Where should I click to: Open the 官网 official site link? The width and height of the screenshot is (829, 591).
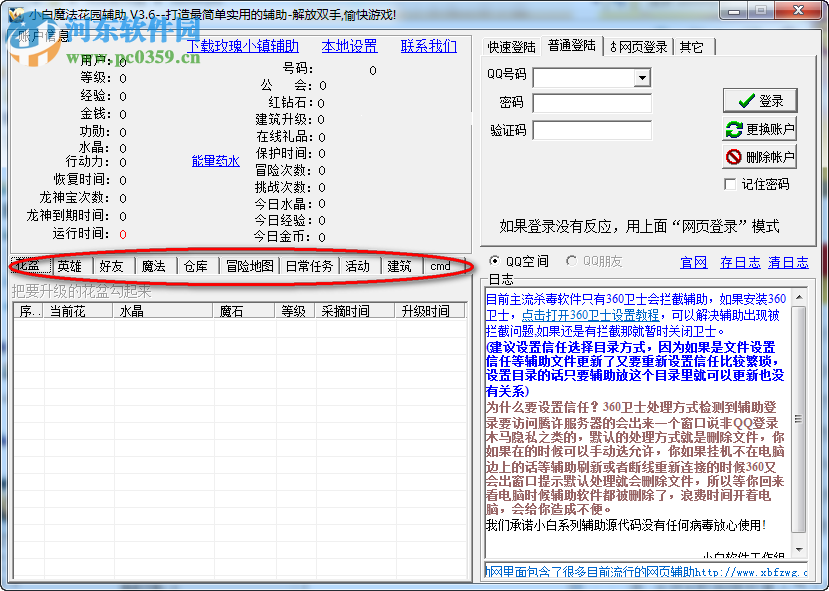(x=694, y=262)
